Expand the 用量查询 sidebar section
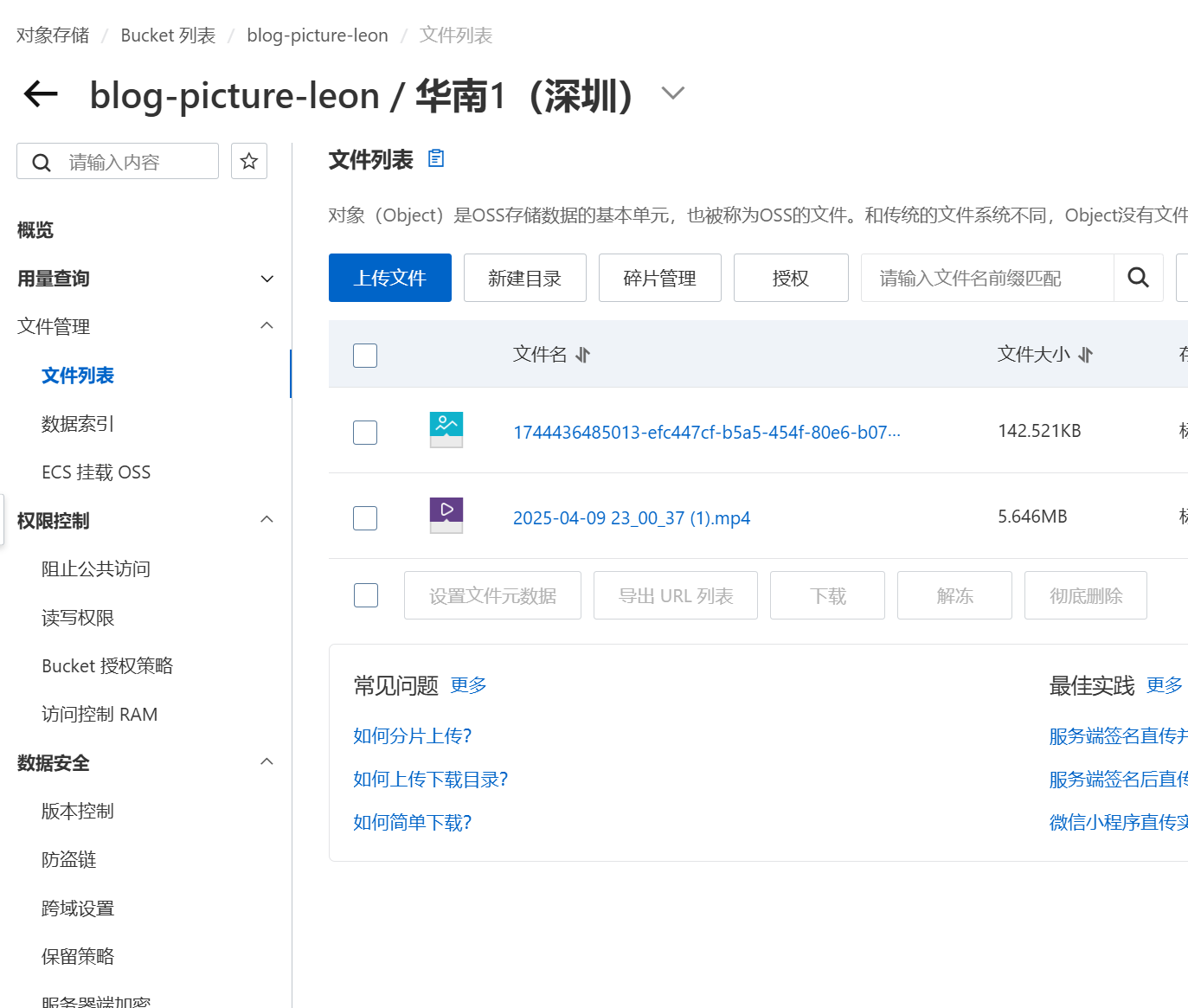Viewport: 1188px width, 1008px height. coord(267,279)
